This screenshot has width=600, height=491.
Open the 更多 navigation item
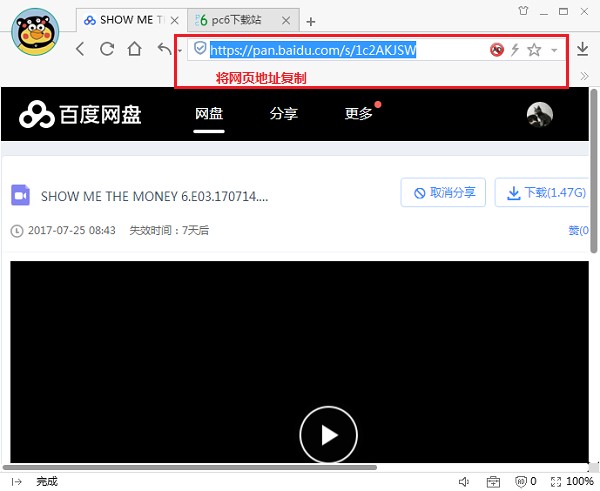[x=359, y=114]
